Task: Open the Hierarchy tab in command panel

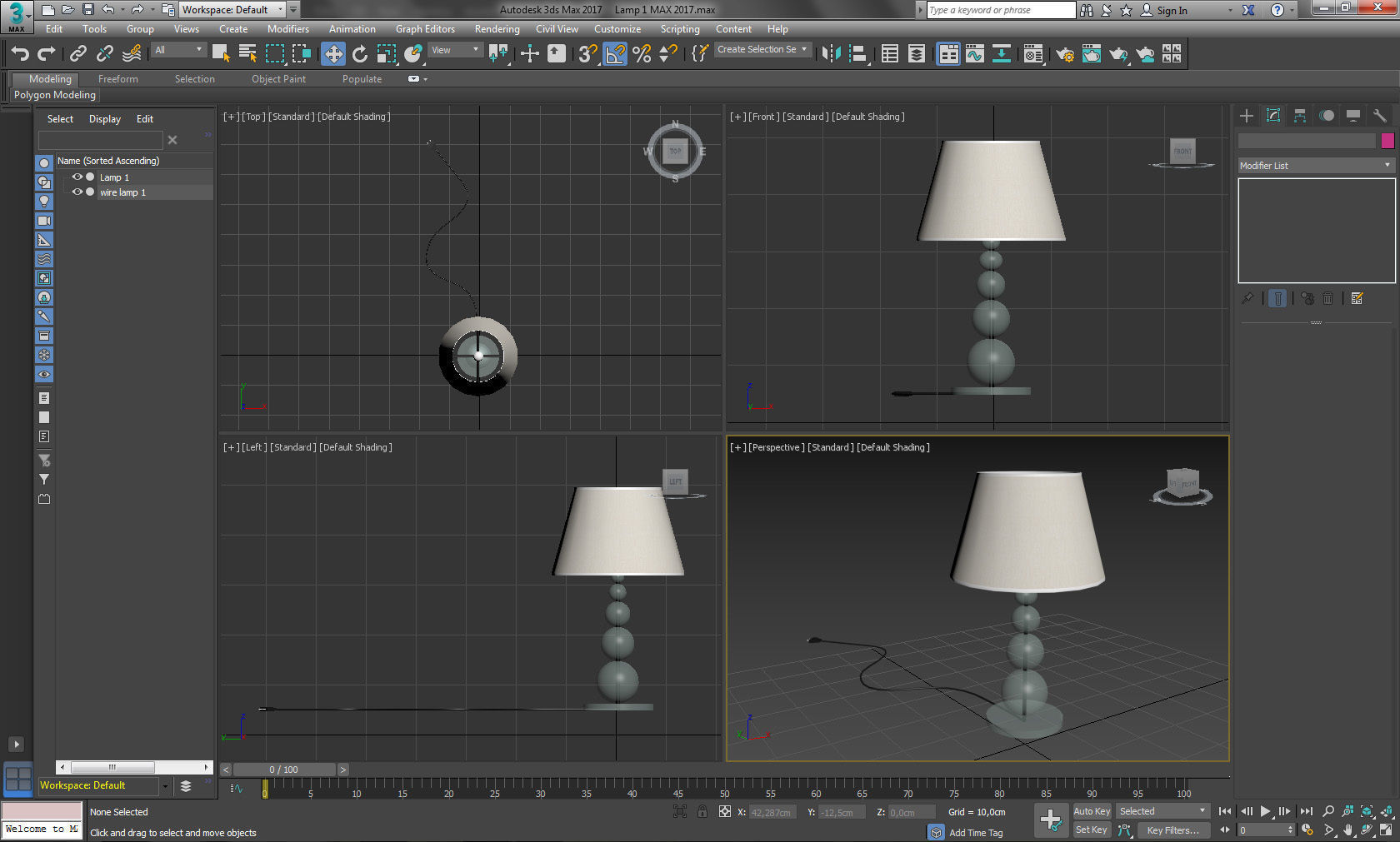Action: tap(1300, 116)
